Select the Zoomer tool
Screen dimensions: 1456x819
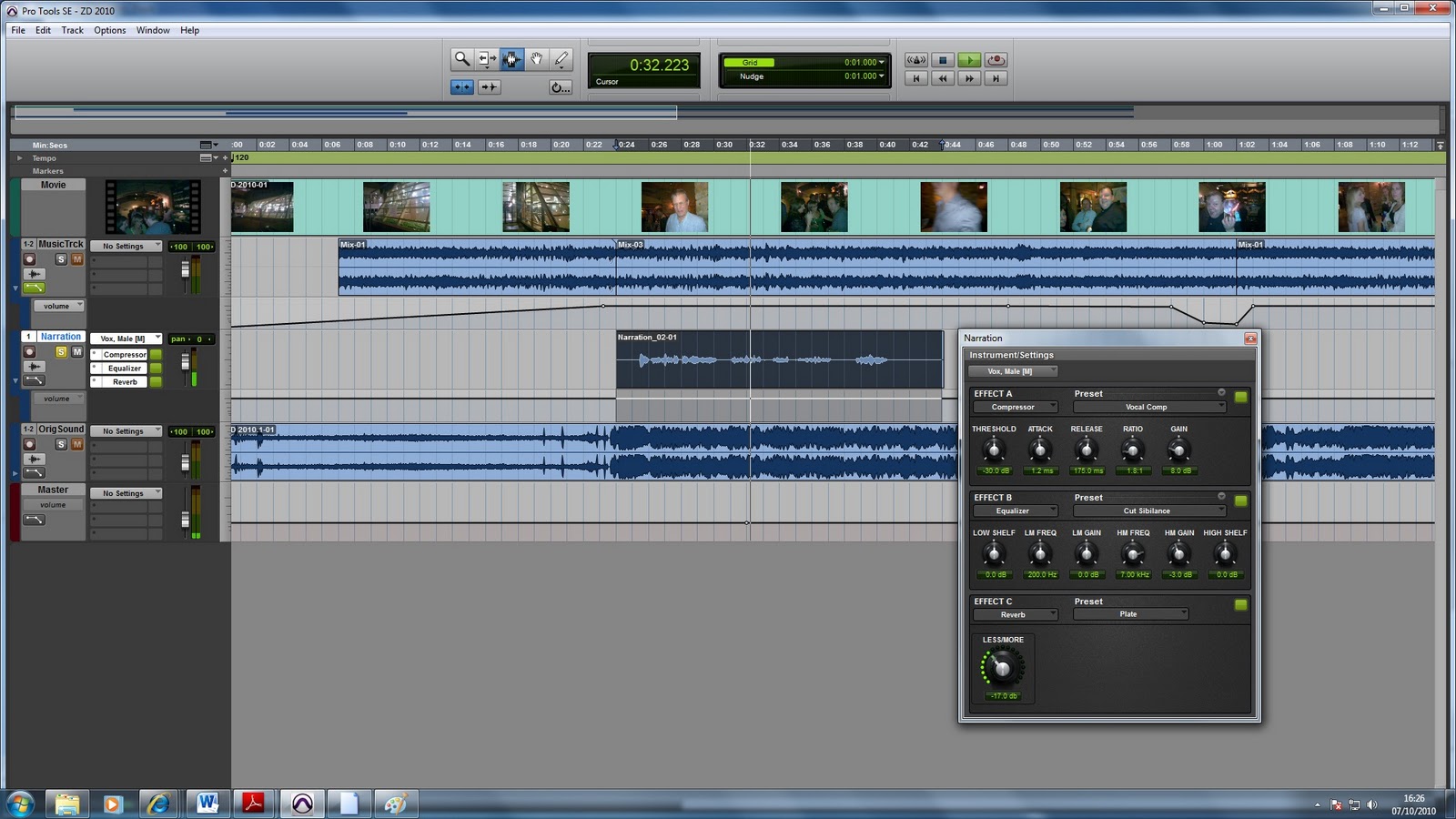[x=460, y=58]
